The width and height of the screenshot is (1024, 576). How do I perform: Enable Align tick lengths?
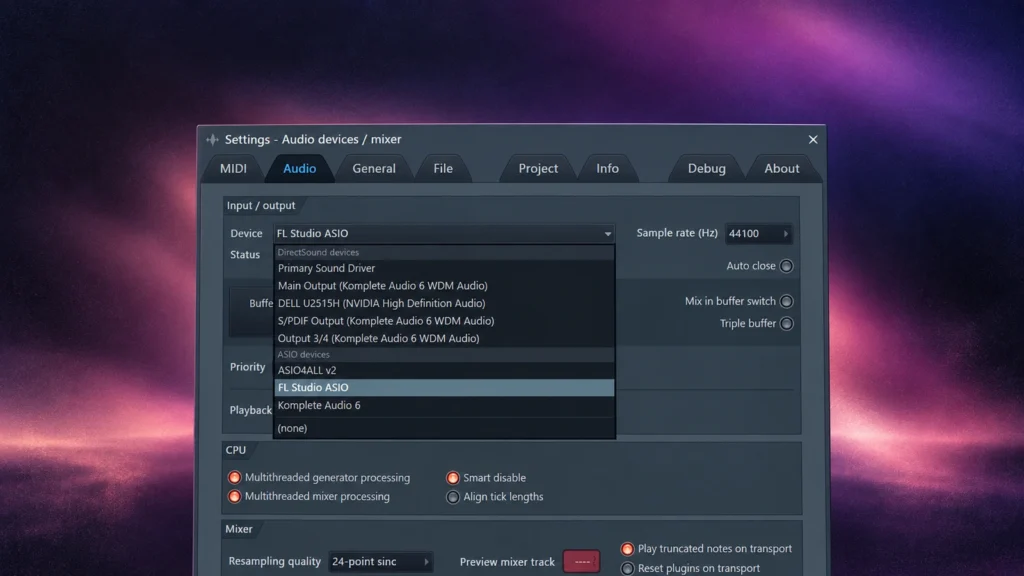(x=453, y=497)
